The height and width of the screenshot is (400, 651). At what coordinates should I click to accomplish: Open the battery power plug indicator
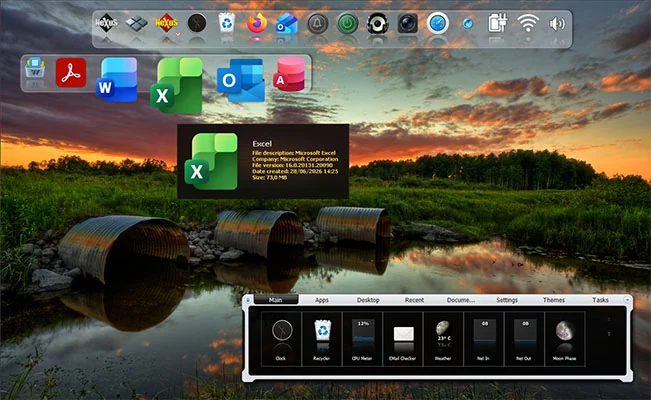[x=497, y=23]
